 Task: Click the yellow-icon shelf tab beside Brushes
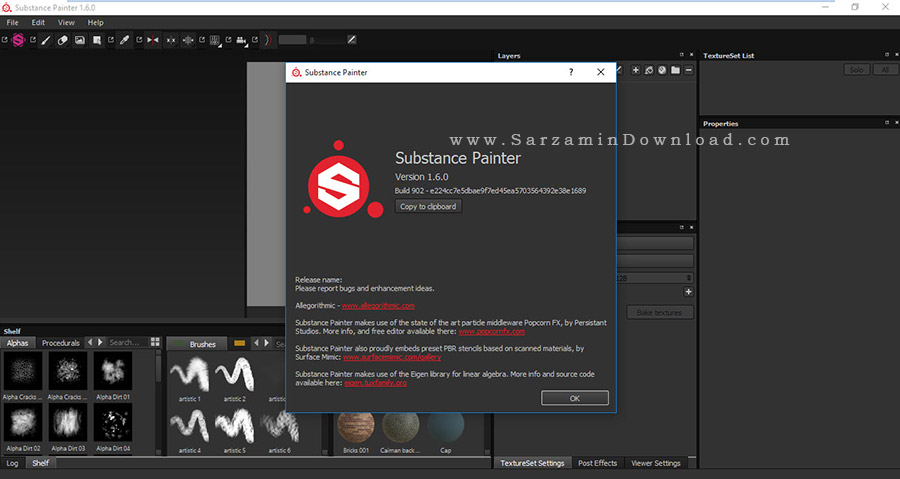[239, 343]
